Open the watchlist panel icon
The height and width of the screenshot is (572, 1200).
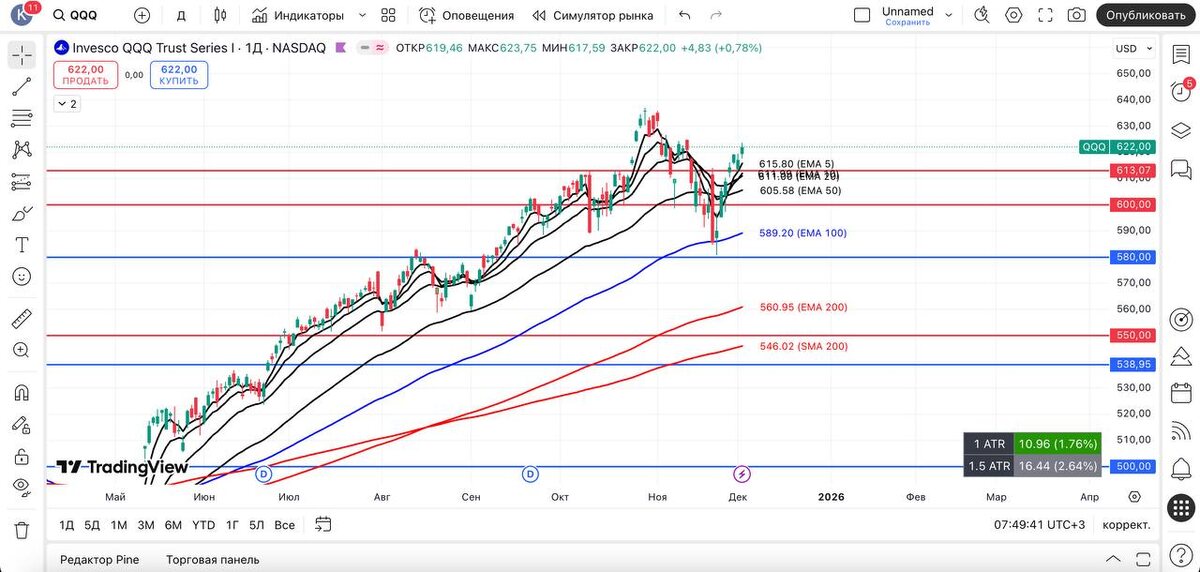tap(1181, 55)
